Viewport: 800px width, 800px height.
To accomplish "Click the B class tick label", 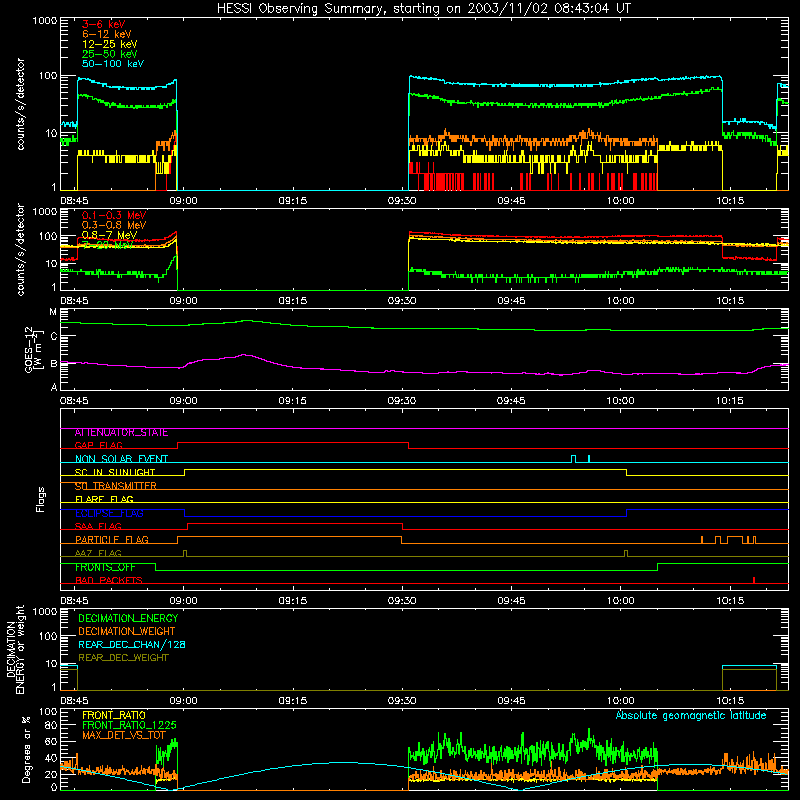I will coord(54,364).
